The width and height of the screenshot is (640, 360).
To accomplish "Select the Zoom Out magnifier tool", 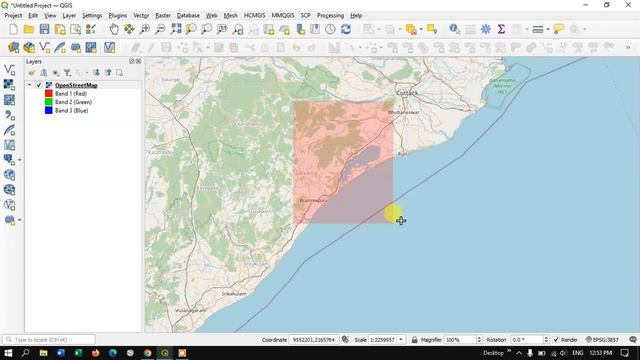I will [x=160, y=29].
